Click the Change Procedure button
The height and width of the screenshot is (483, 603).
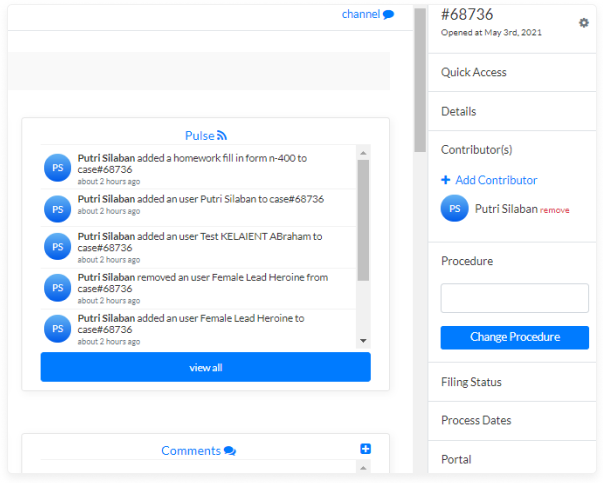coord(514,337)
